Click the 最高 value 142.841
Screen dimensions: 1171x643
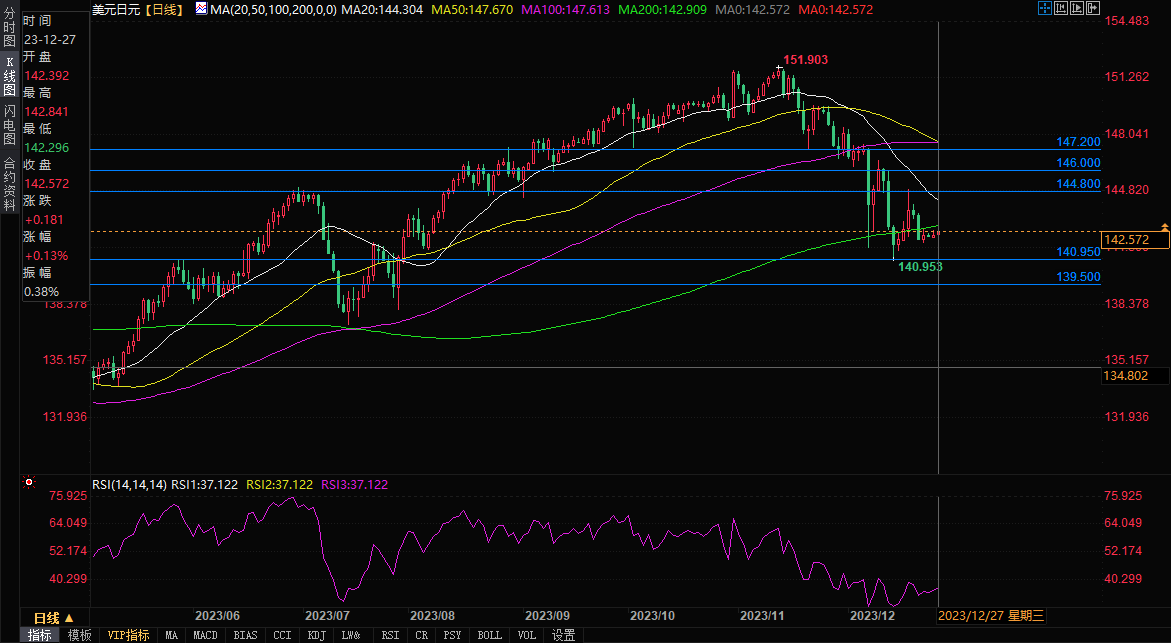pyautogui.click(x=46, y=111)
